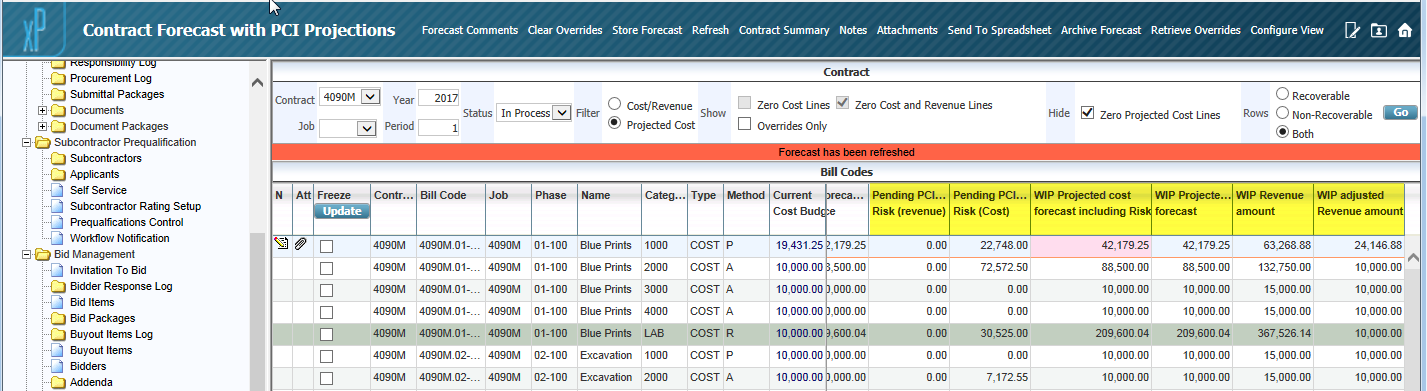The image size is (1427, 391).
Task: Click Buyout Items Log folder icon
Action: [x=58, y=334]
